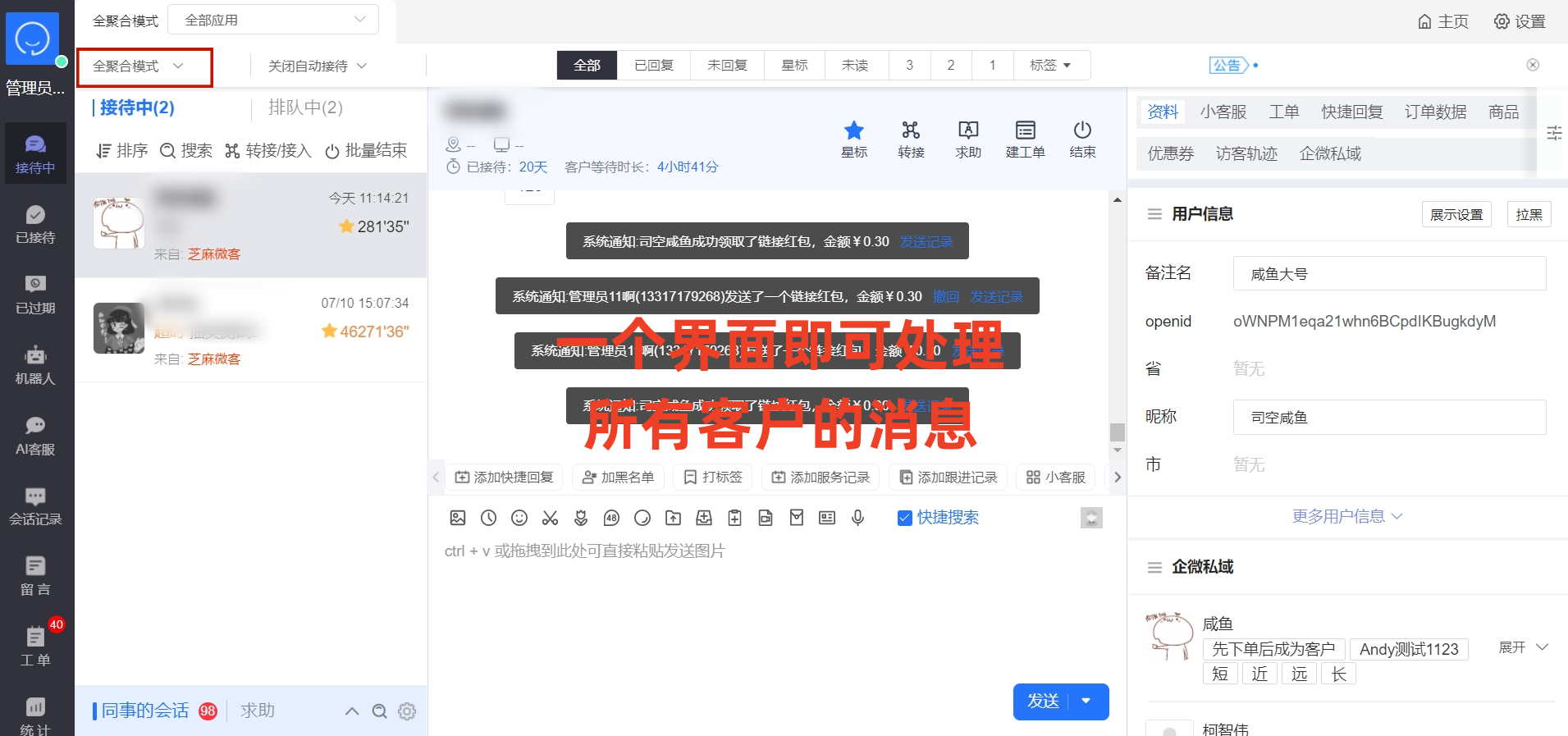End the session with 结束 power icon
This screenshot has height=736, width=1568.
point(1082,139)
